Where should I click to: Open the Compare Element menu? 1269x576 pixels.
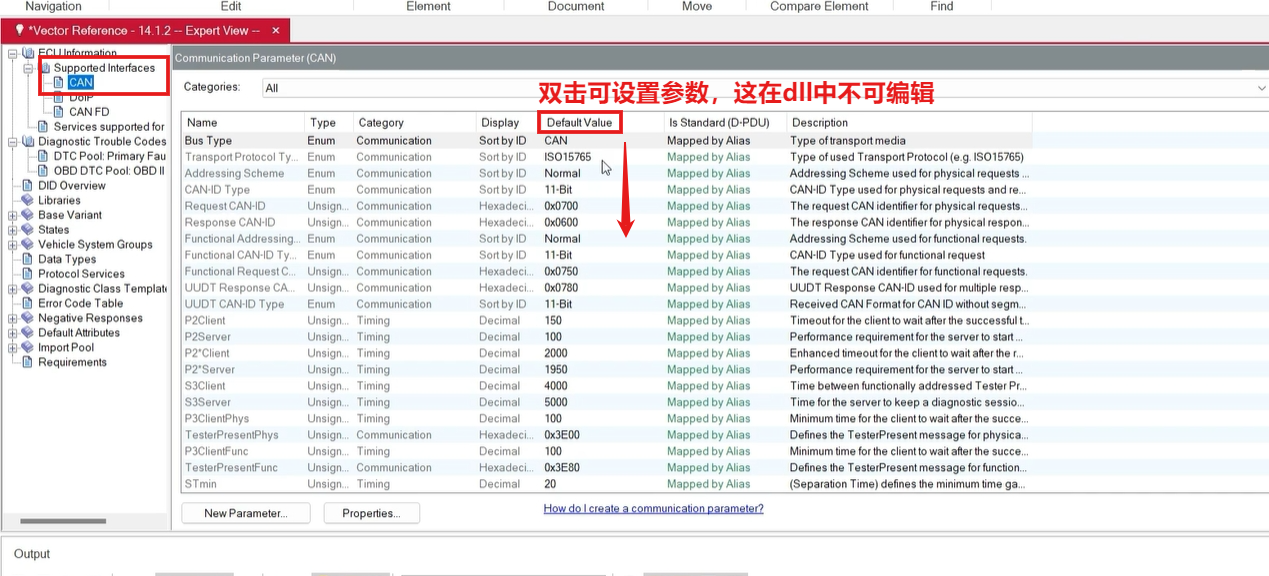[819, 6]
